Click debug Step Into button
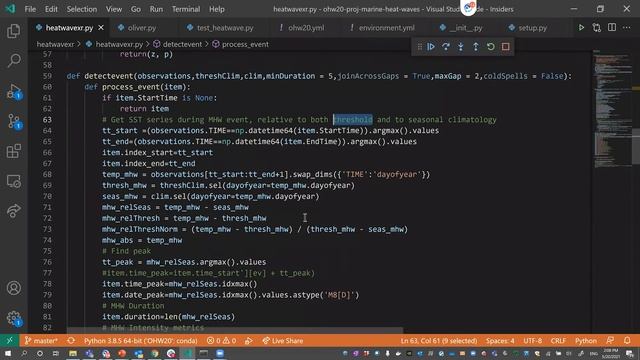Viewport: 640px width, 360px height. [461, 47]
